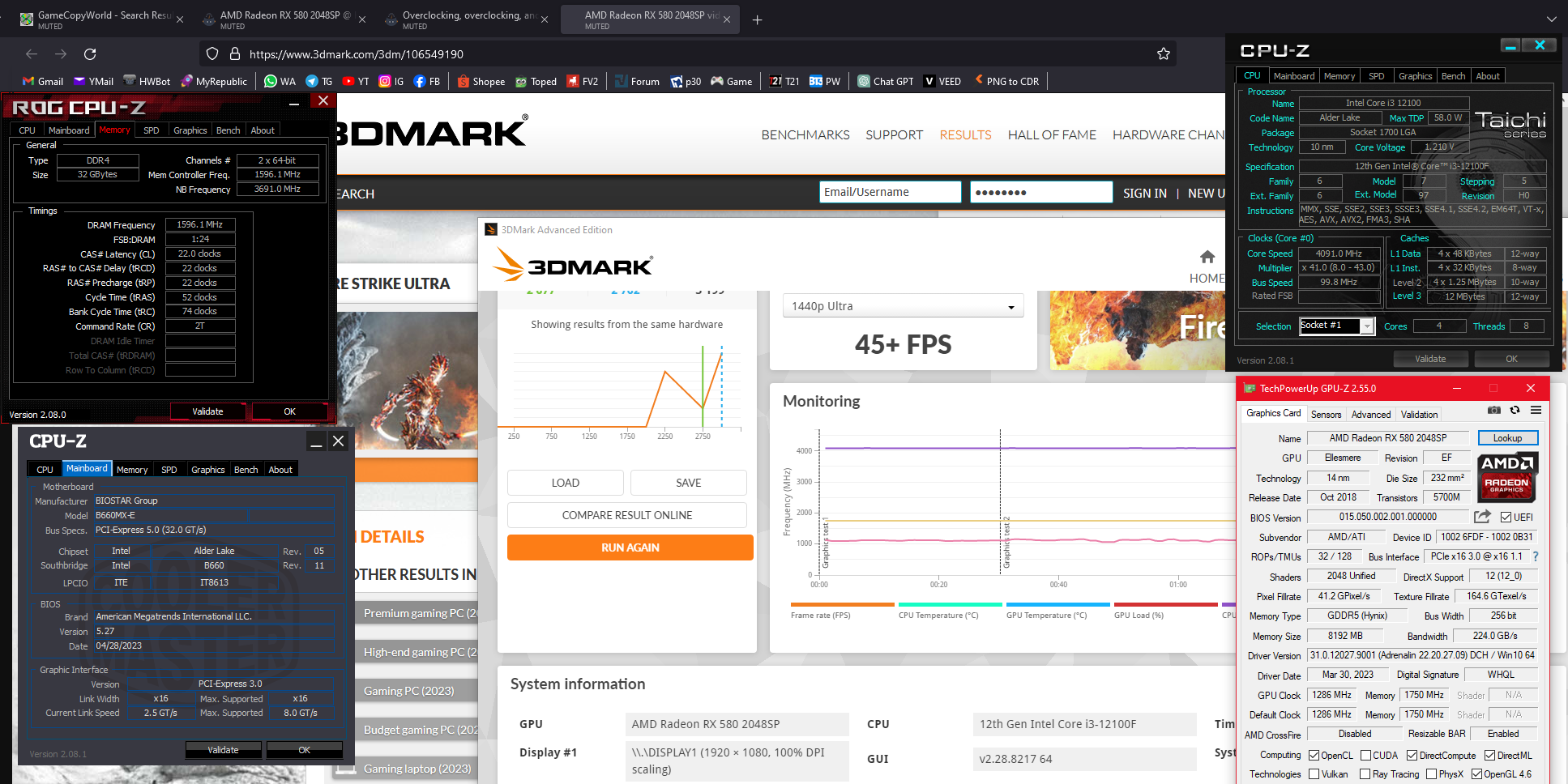The height and width of the screenshot is (784, 1568).
Task: Bookmark this page with the star icon
Action: [1164, 54]
